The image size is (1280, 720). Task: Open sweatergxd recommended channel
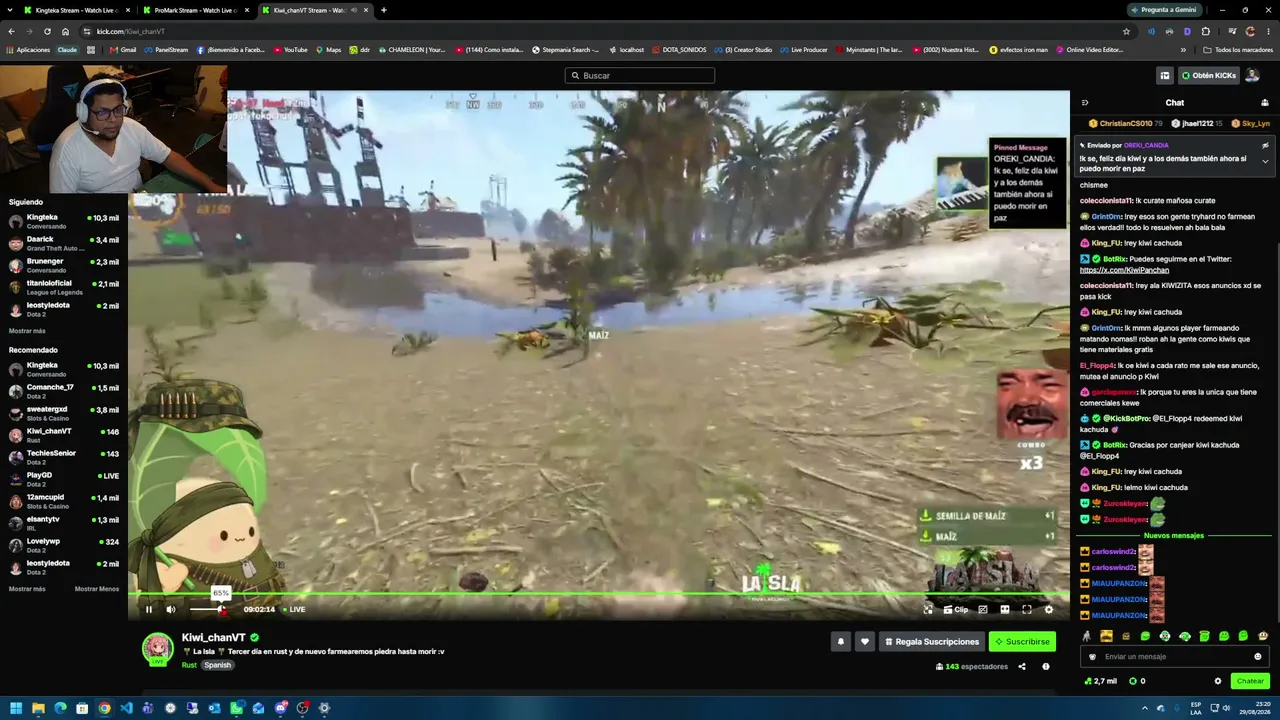click(x=63, y=413)
